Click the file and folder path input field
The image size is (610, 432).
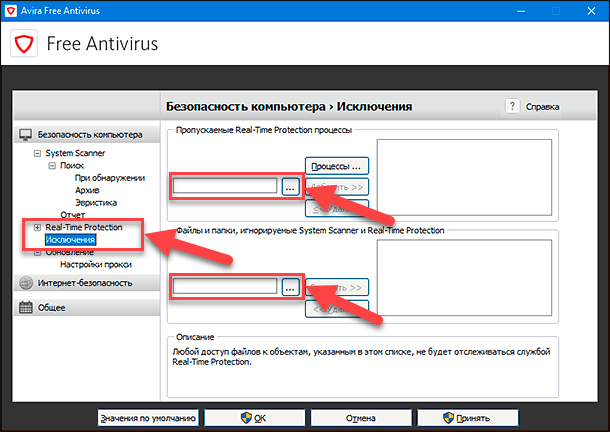click(225, 286)
